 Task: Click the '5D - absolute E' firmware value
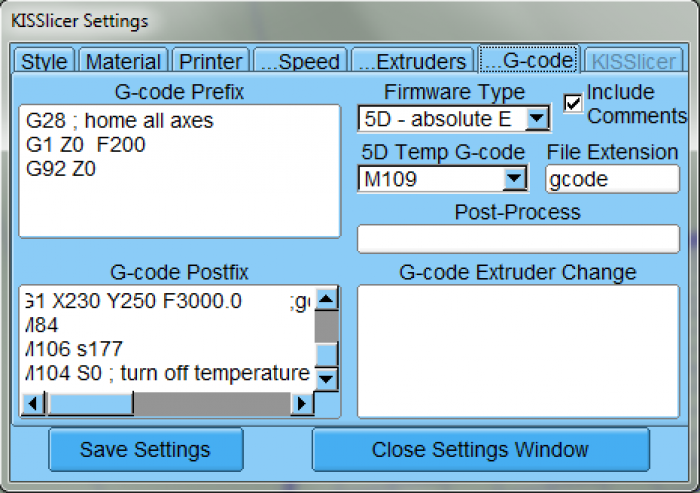click(x=438, y=119)
